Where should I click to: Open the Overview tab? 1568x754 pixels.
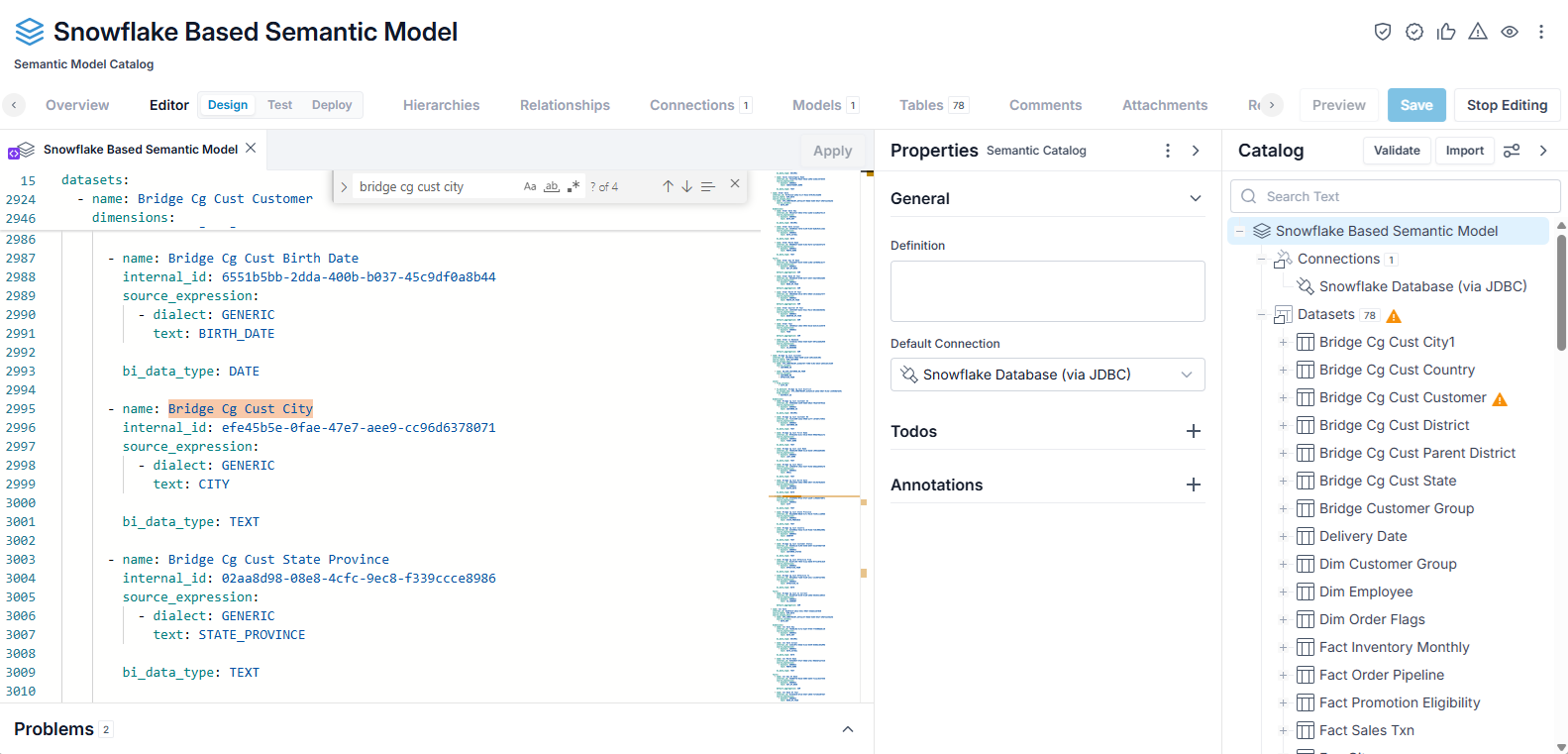(x=77, y=105)
